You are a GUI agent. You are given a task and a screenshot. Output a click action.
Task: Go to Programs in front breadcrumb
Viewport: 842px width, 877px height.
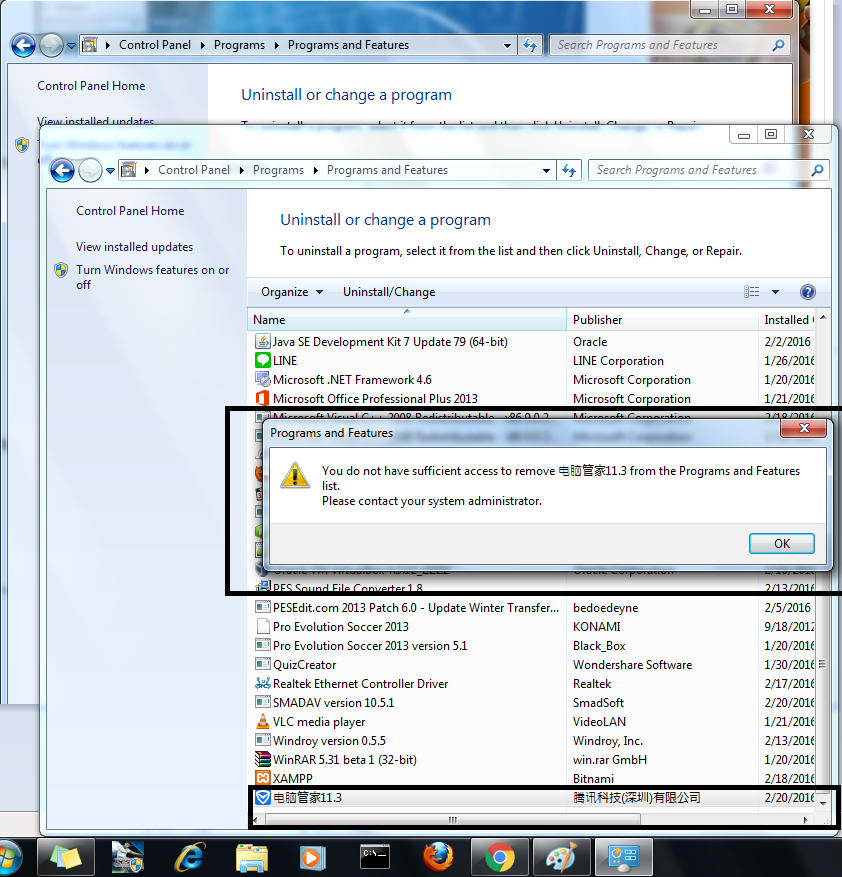(278, 169)
